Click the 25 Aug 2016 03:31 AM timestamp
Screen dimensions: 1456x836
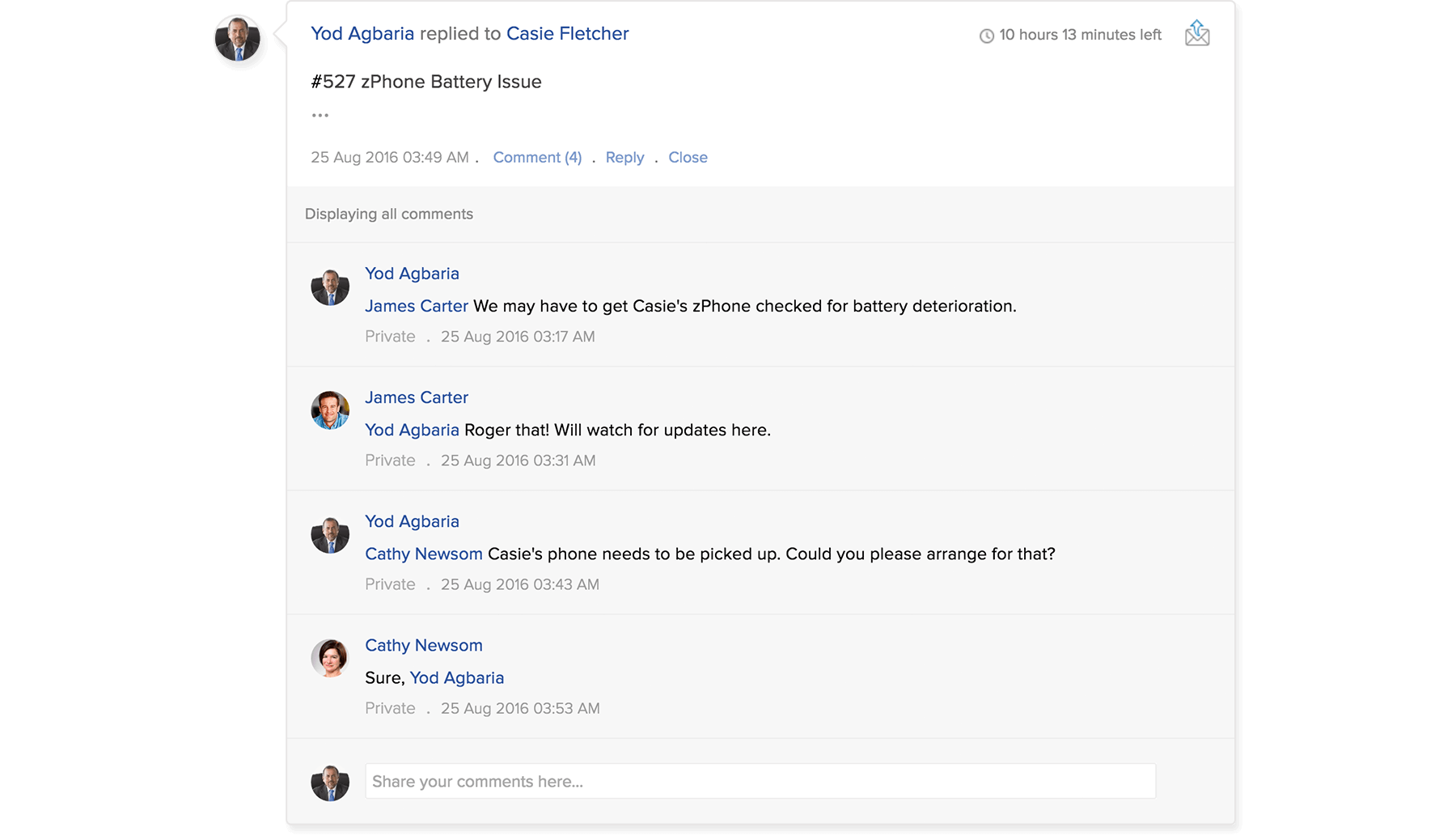(x=518, y=460)
